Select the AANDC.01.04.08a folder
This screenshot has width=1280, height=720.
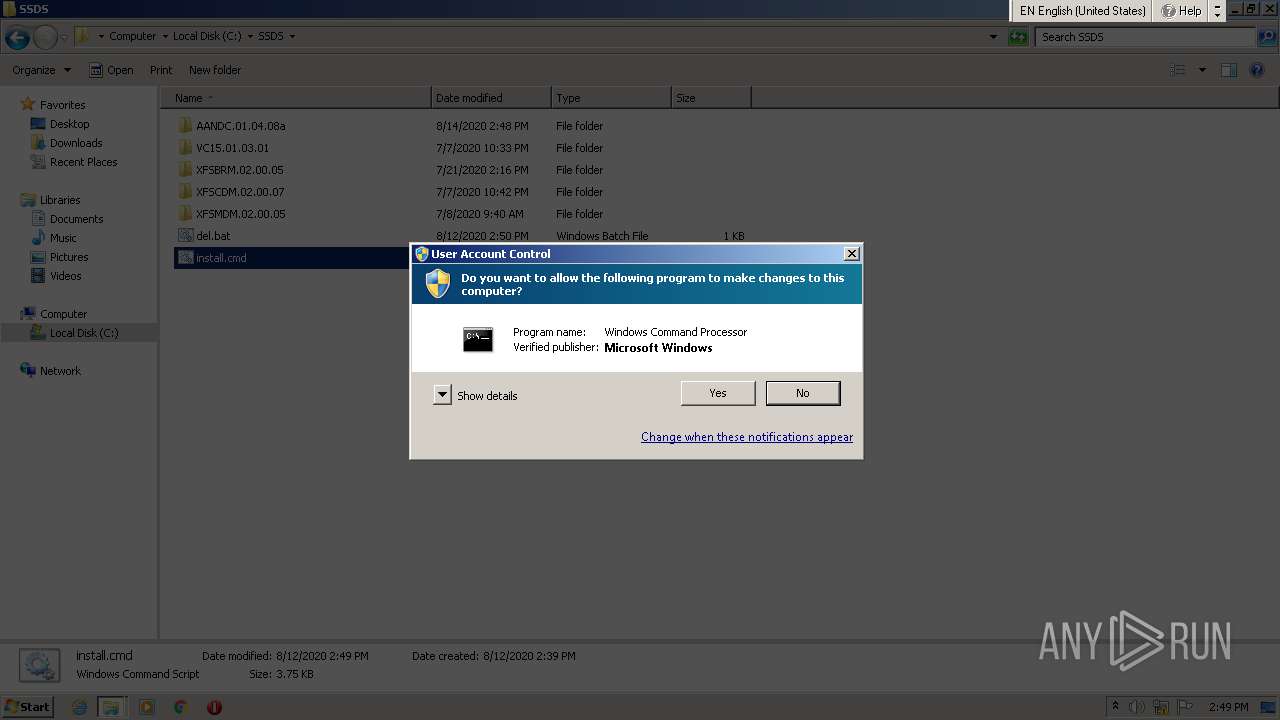(x=241, y=126)
